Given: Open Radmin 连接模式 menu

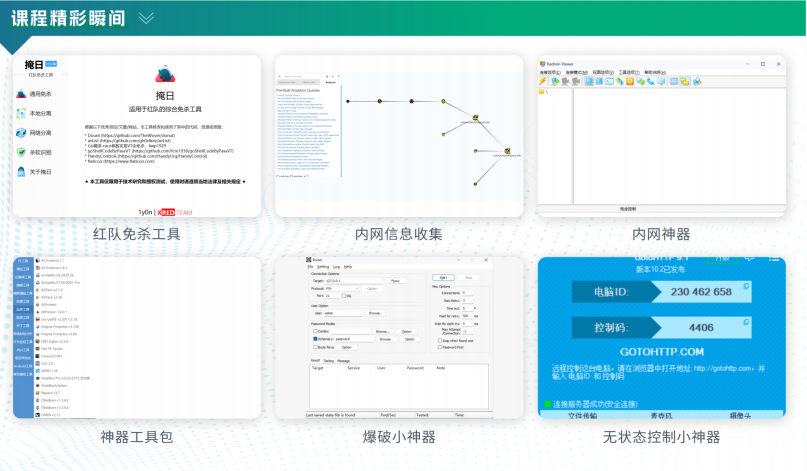Looking at the screenshot, I should tap(576, 73).
